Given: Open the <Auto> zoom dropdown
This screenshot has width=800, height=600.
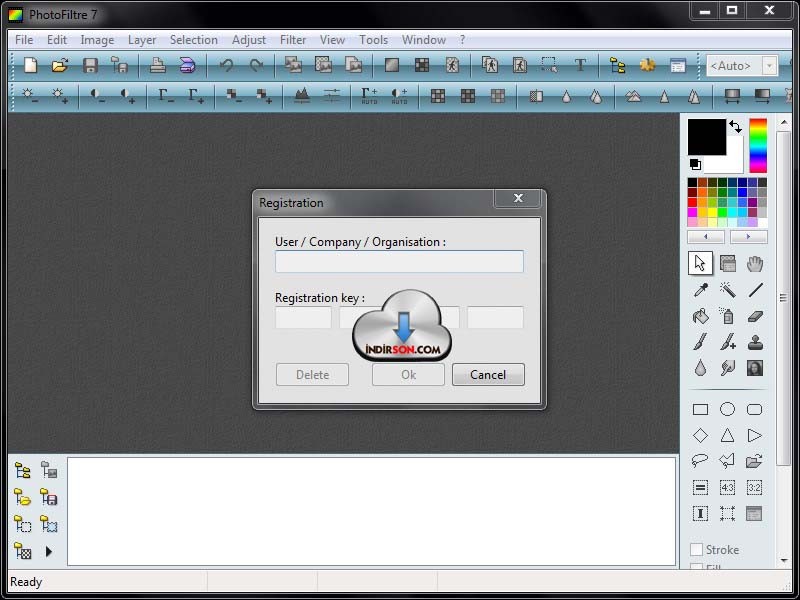Looking at the screenshot, I should click(x=769, y=66).
